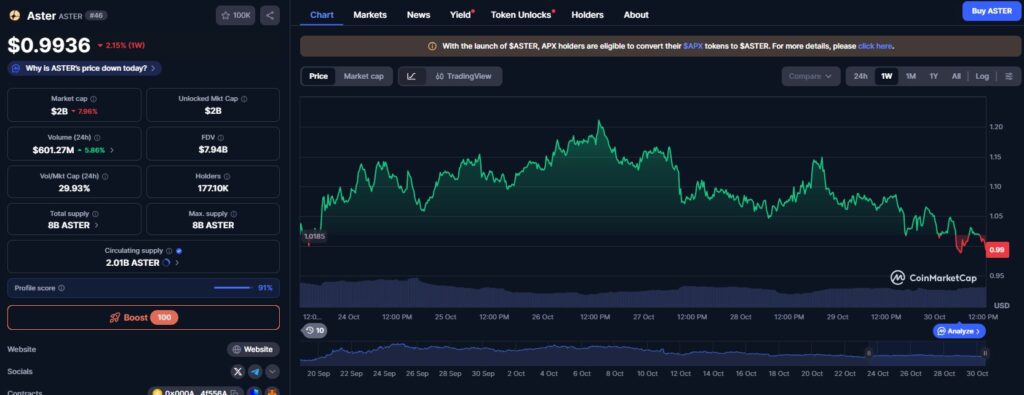Switch to TradingView chart mode
The width and height of the screenshot is (1024, 395).
pyautogui.click(x=464, y=76)
